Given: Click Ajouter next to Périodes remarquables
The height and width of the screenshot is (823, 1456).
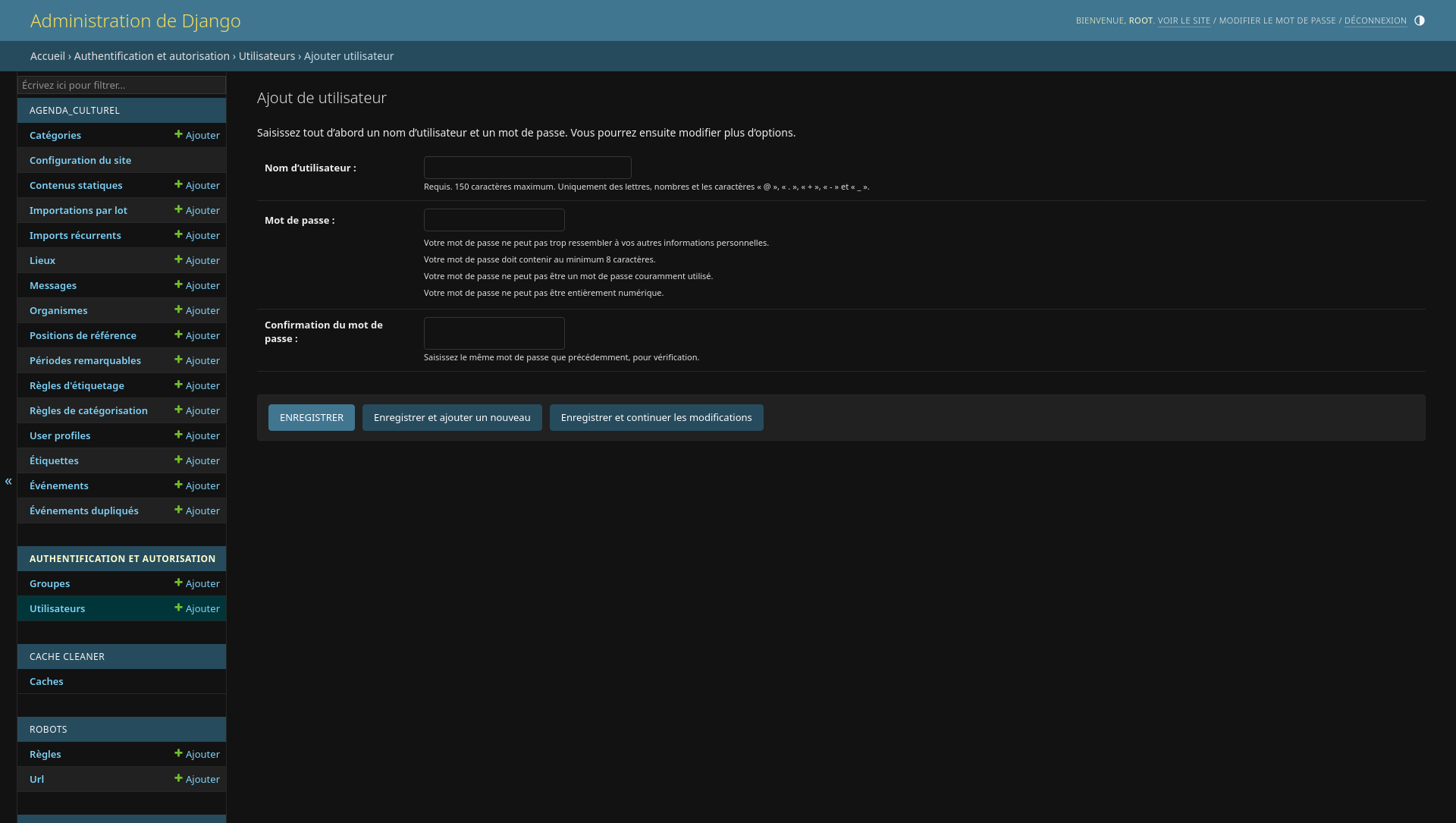Looking at the screenshot, I should (197, 360).
